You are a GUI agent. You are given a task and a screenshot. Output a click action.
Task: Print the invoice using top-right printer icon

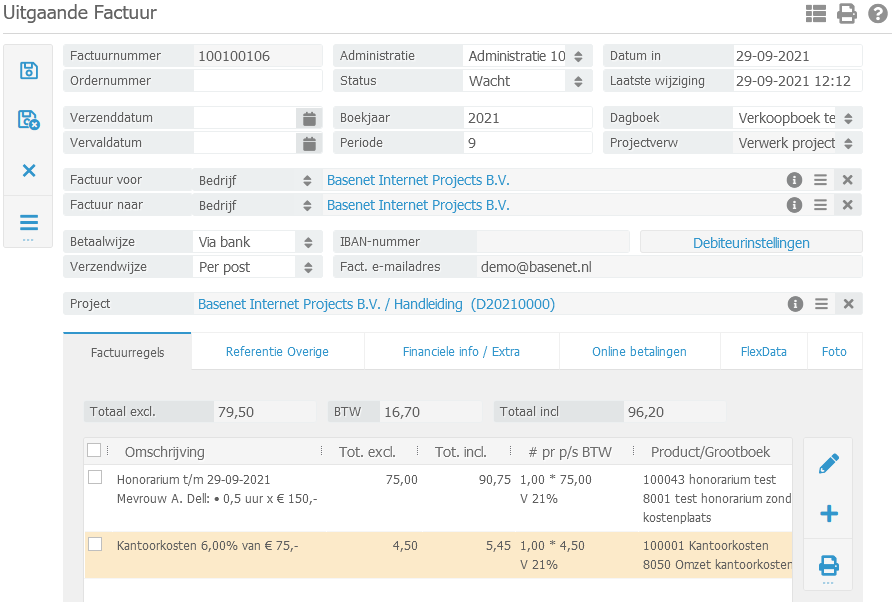(x=847, y=13)
